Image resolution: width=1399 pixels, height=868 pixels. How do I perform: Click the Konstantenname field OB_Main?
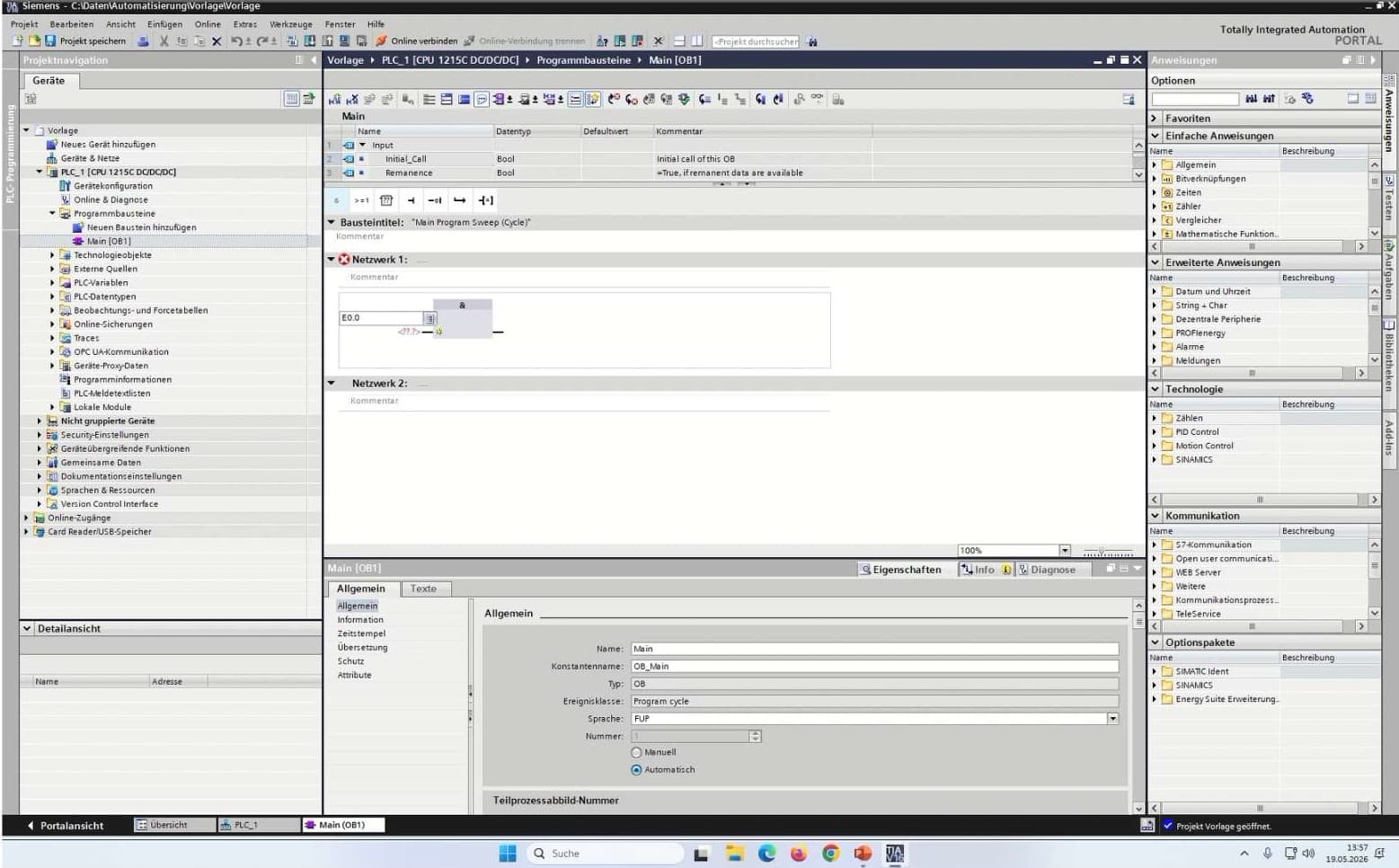pyautogui.click(x=874, y=667)
